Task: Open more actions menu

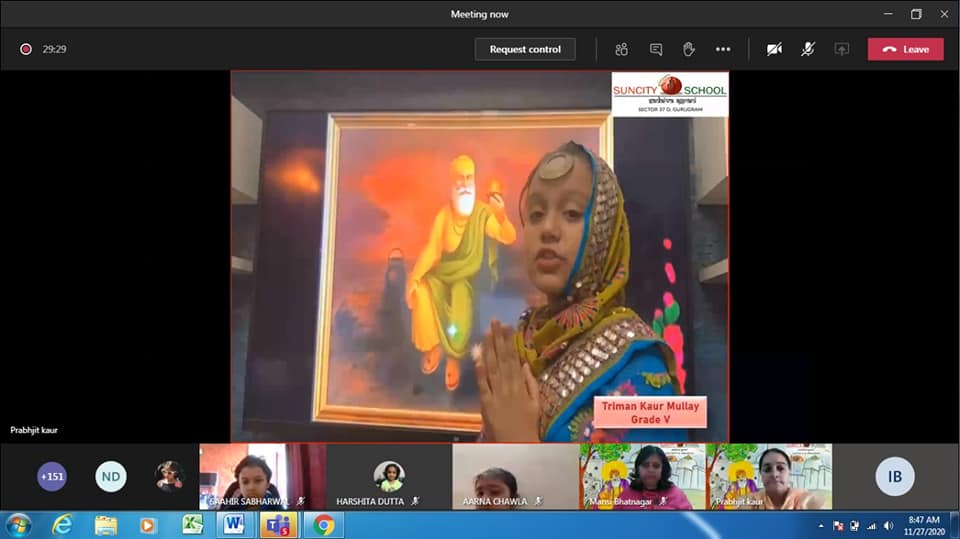Action: tap(723, 49)
